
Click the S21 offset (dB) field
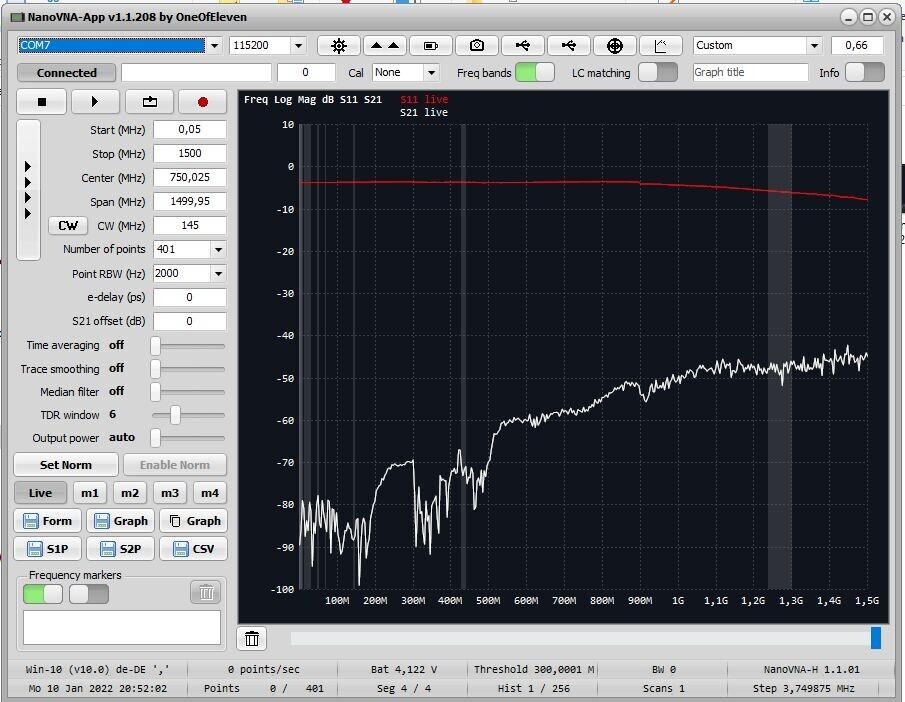189,321
